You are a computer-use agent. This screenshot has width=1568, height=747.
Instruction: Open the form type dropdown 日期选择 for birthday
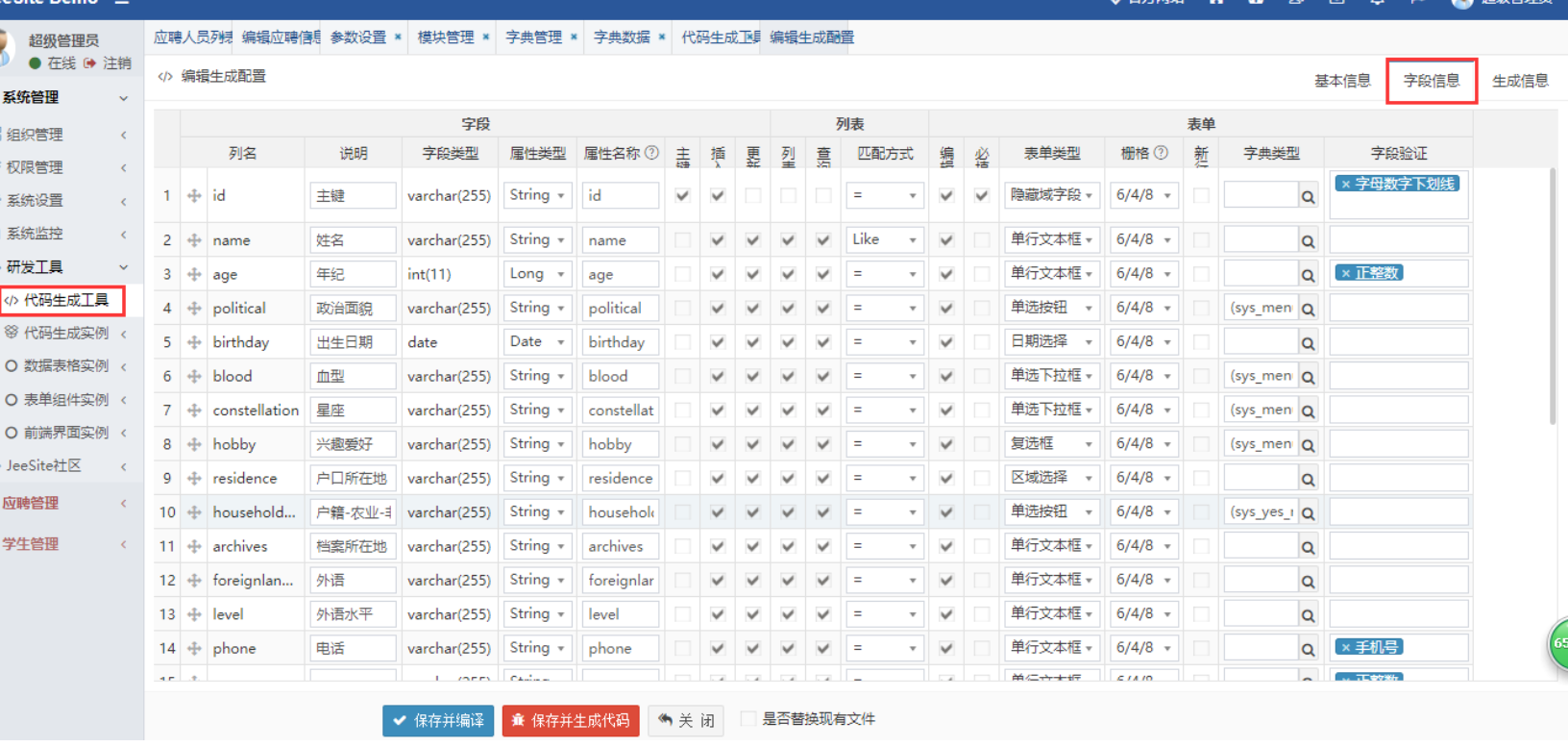1052,342
